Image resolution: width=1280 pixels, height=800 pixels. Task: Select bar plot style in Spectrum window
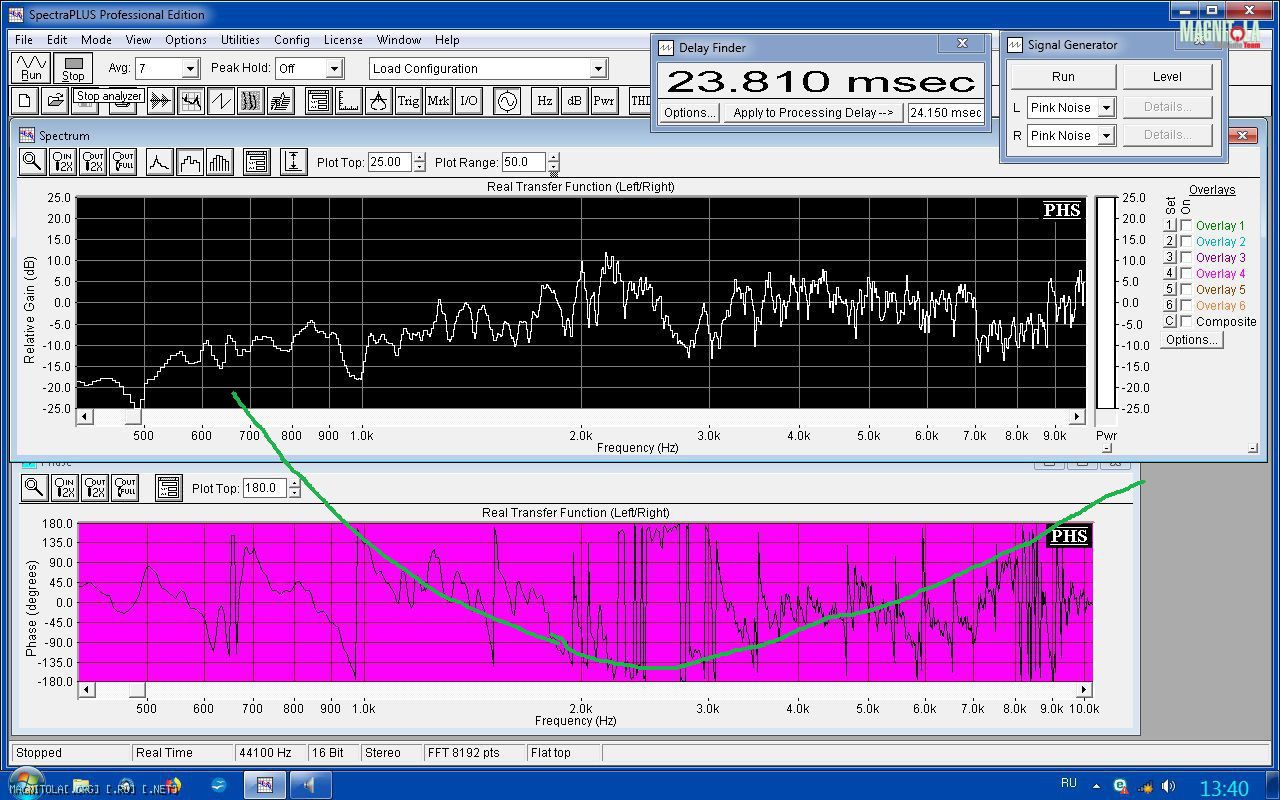pos(219,162)
